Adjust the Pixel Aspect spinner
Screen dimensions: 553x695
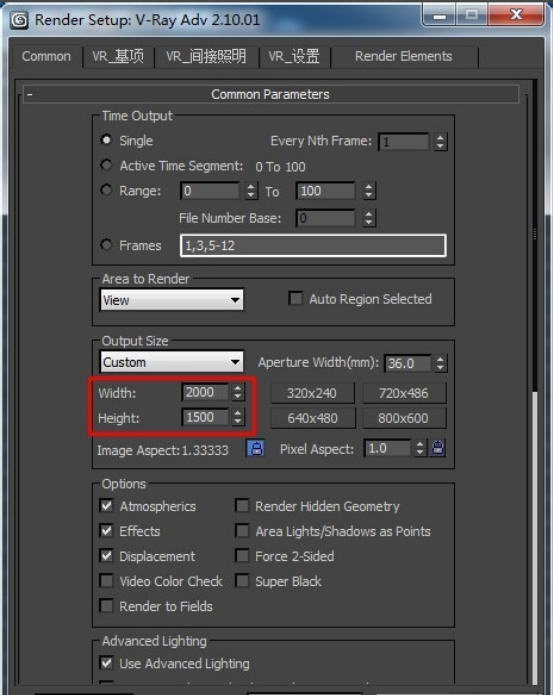click(420, 448)
